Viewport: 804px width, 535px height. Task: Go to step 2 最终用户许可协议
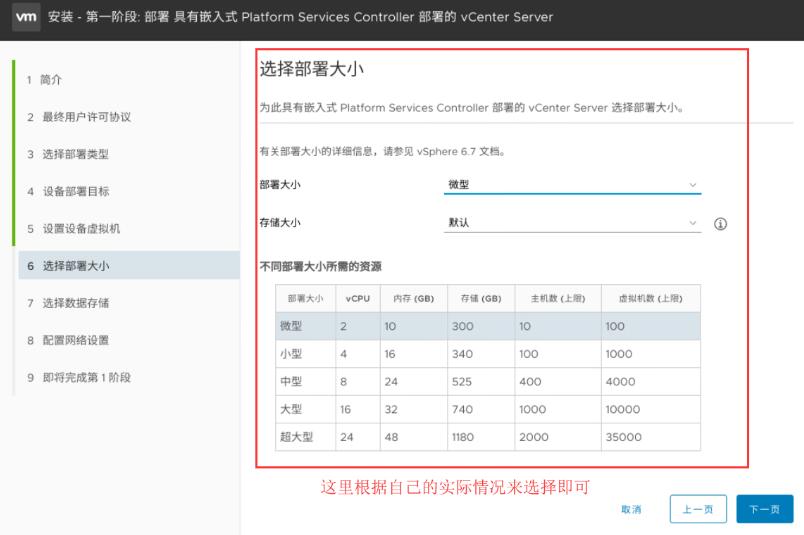click(79, 117)
